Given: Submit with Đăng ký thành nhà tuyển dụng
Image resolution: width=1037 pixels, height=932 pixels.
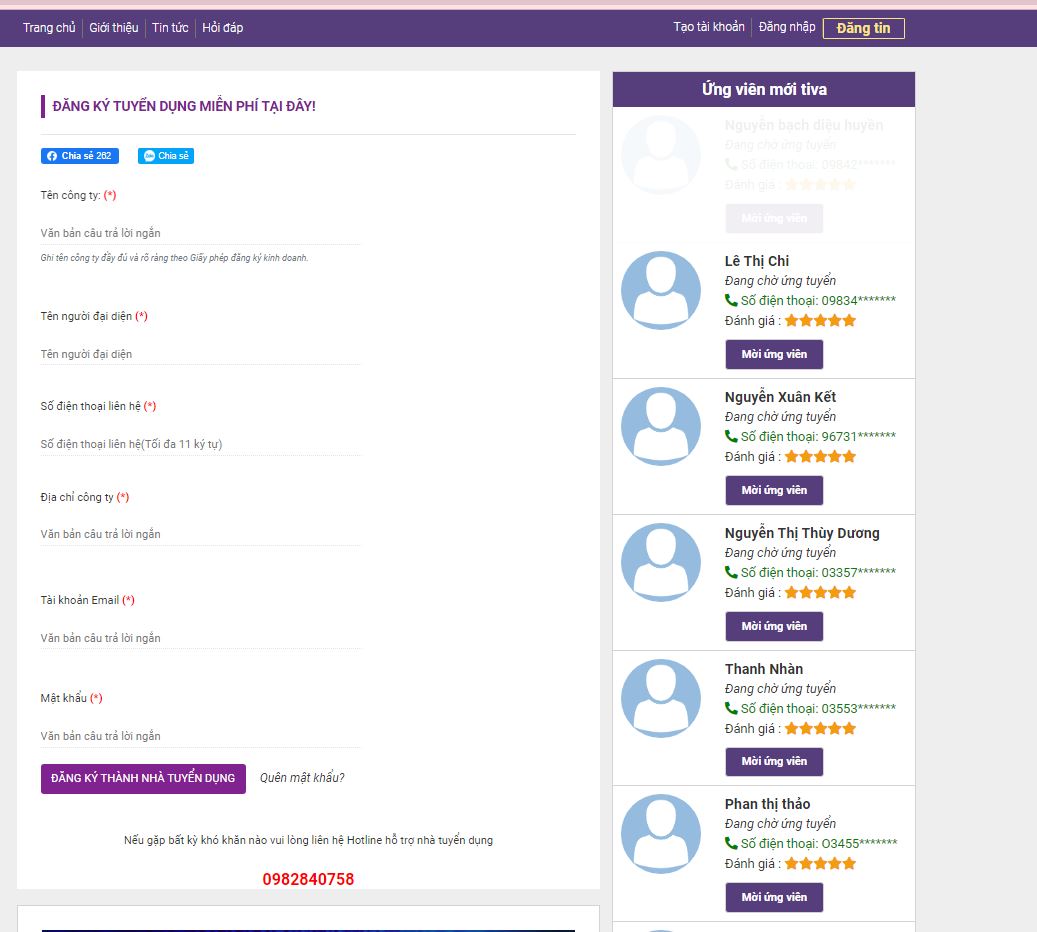Looking at the screenshot, I should (143, 778).
